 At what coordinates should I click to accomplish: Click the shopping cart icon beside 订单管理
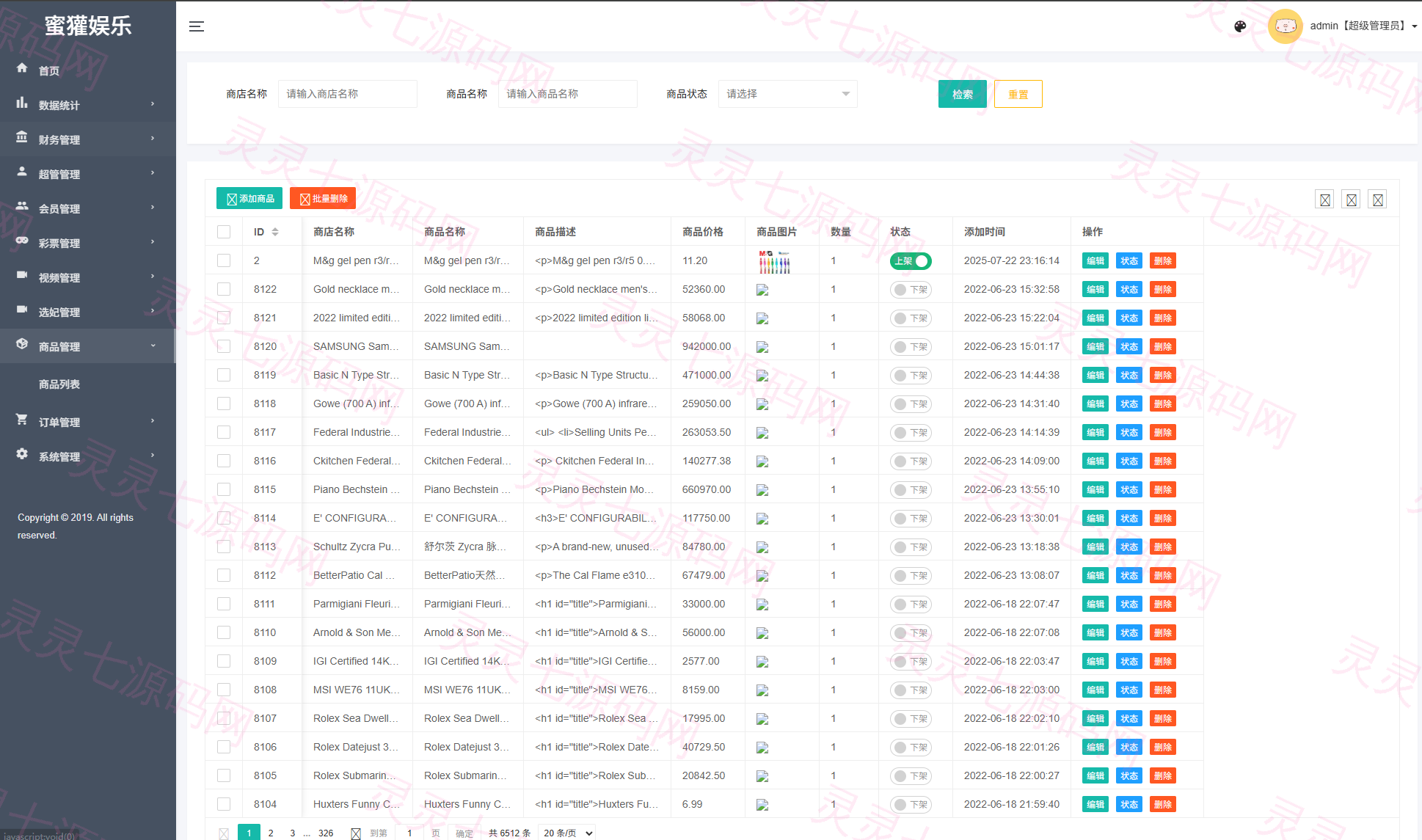coord(22,420)
